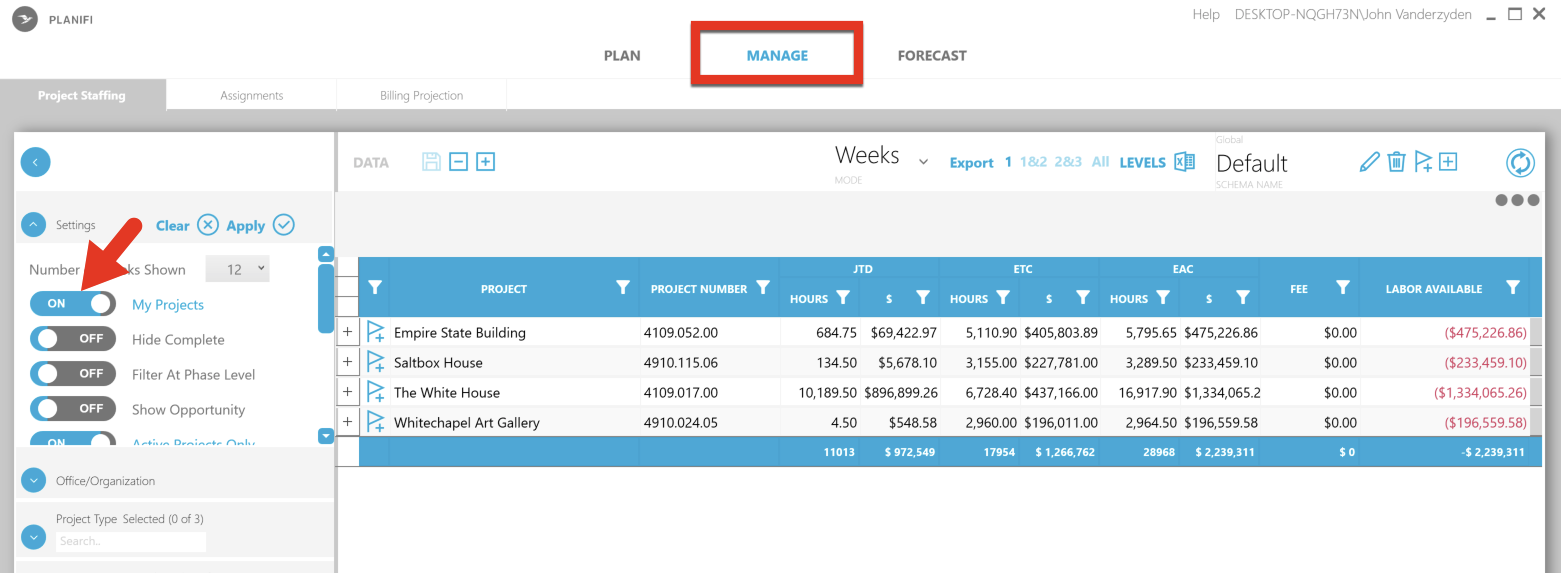
Task: Switch to the FORECAST tab
Action: pyautogui.click(x=932, y=56)
